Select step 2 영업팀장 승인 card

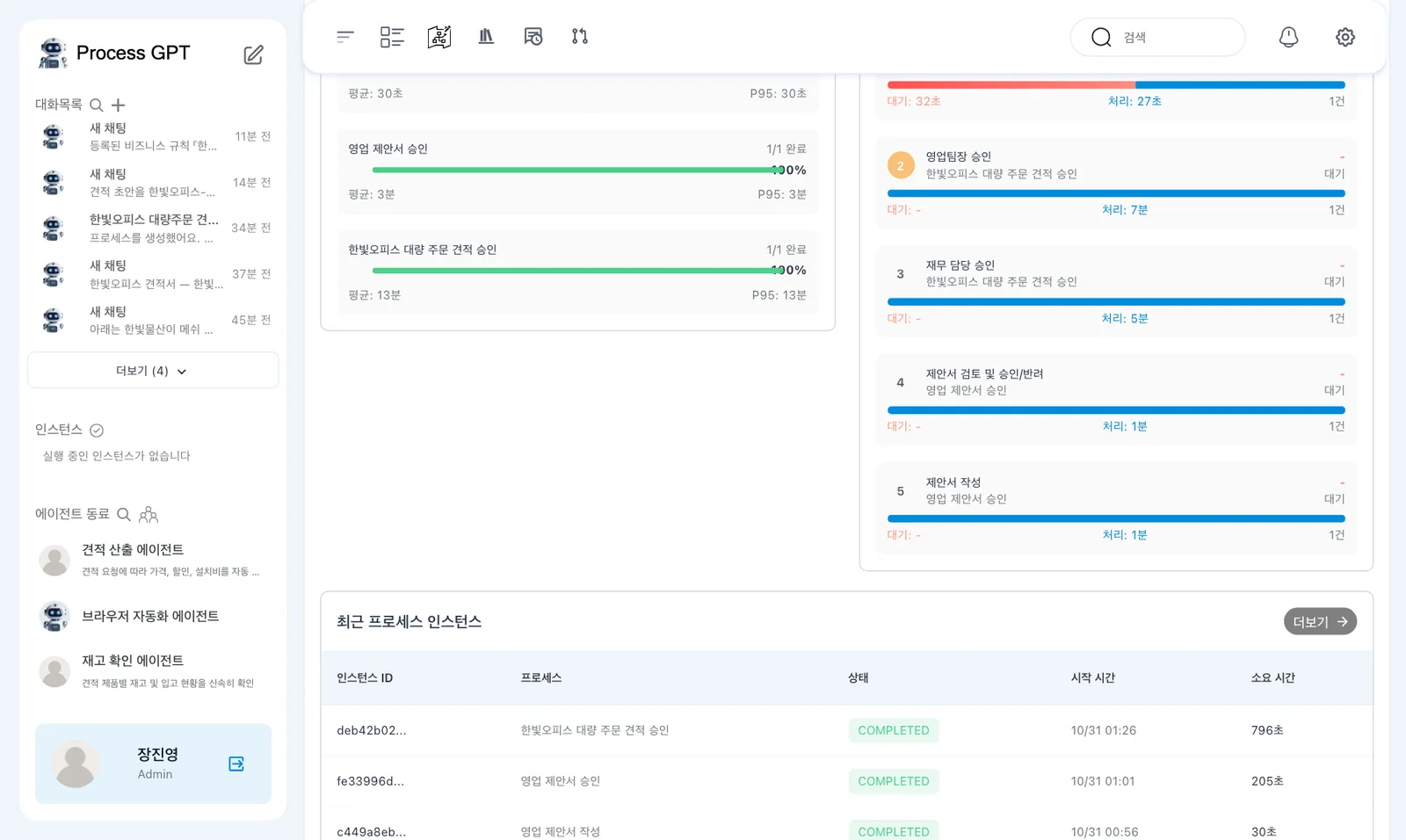pos(1116,184)
